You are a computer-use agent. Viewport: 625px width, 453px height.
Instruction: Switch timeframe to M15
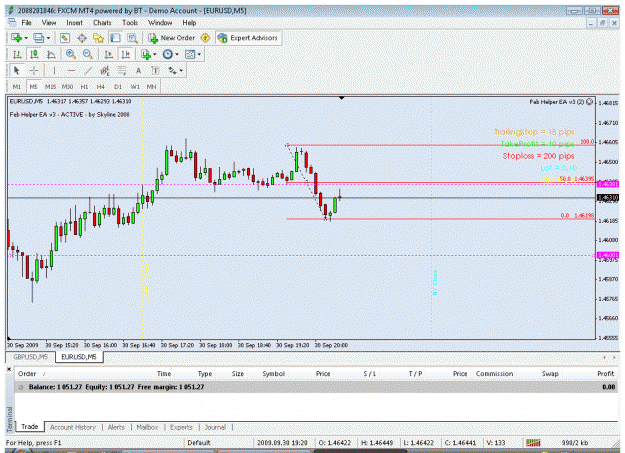[50, 87]
